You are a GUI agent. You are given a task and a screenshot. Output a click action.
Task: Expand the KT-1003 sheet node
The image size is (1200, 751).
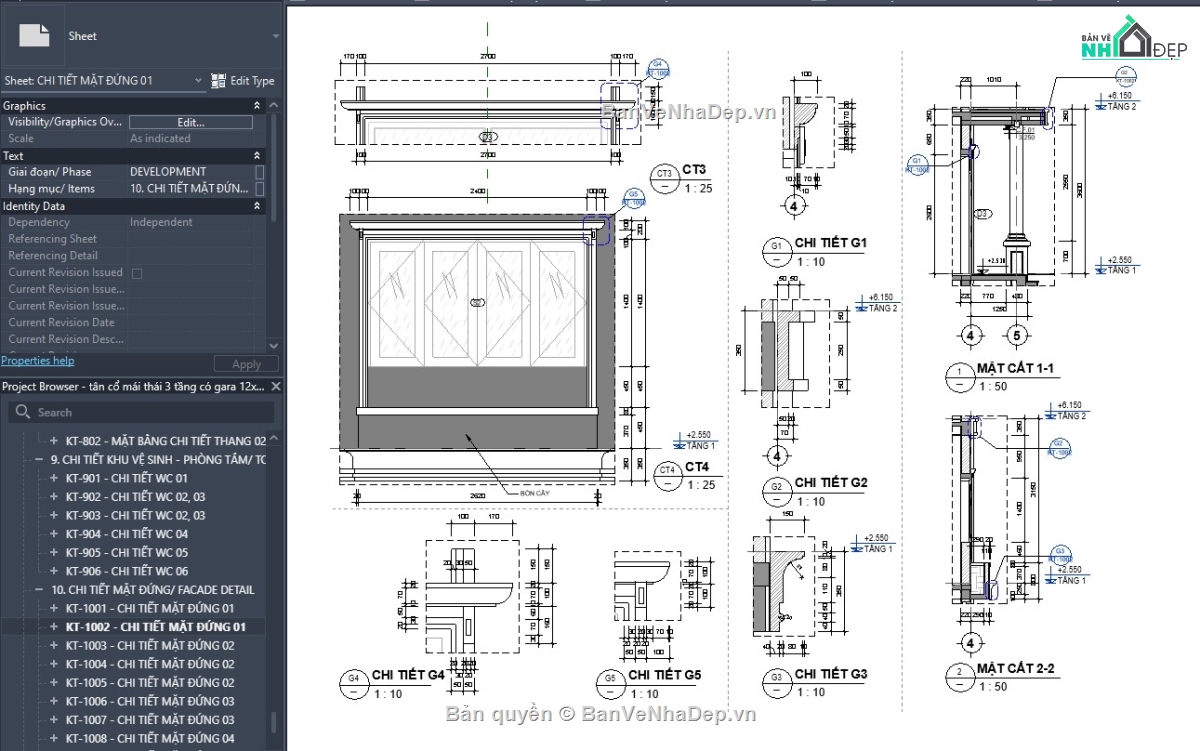tap(55, 646)
